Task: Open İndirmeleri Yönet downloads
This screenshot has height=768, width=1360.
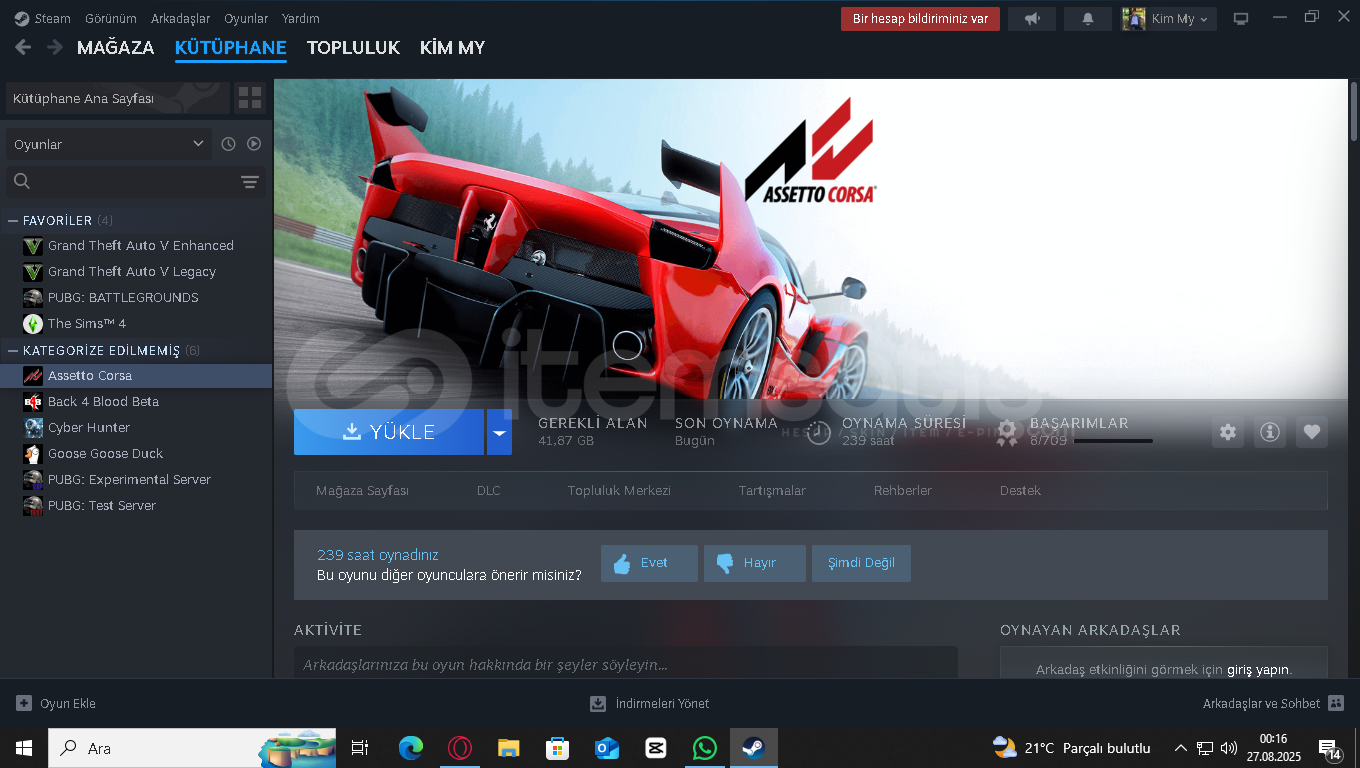Action: 649,703
